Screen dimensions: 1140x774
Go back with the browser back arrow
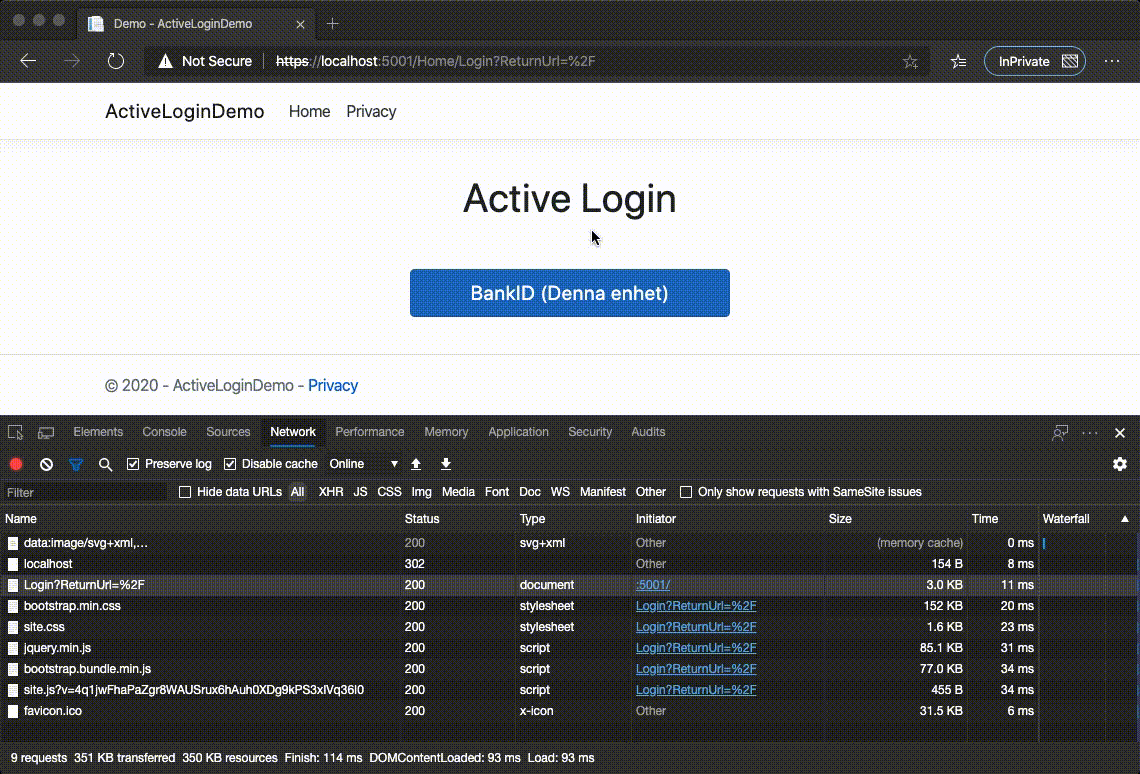[28, 61]
